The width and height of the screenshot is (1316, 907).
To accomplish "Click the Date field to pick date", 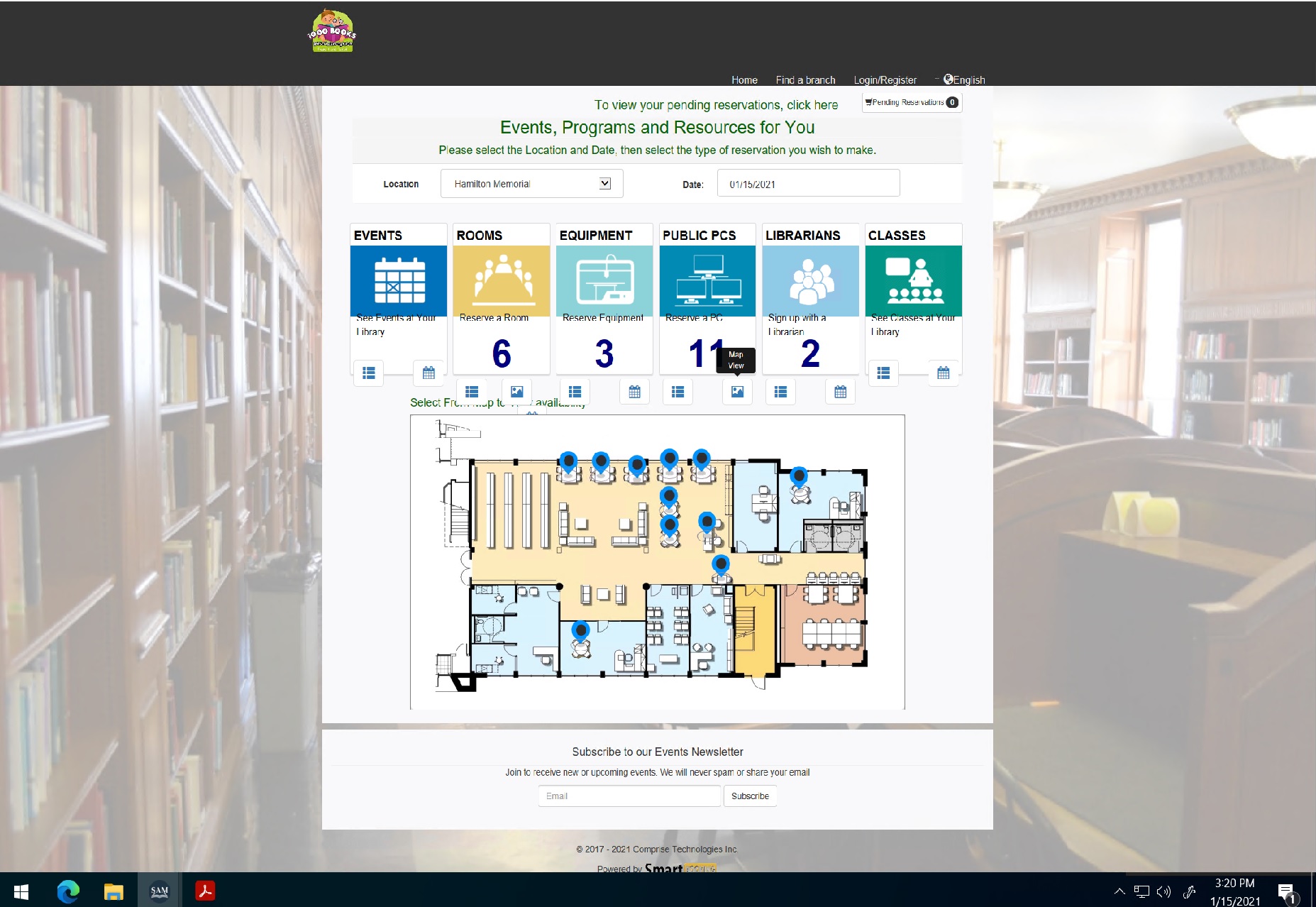I will [x=808, y=184].
